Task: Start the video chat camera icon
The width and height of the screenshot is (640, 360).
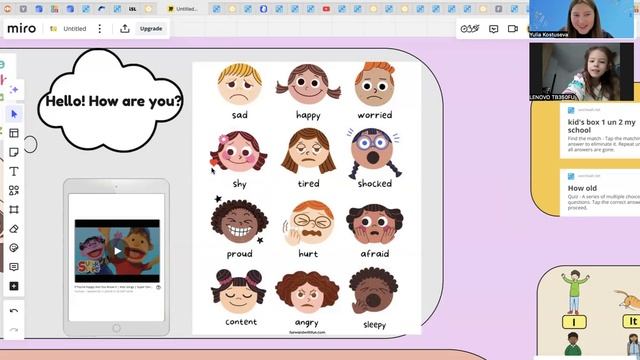Action: point(513,29)
